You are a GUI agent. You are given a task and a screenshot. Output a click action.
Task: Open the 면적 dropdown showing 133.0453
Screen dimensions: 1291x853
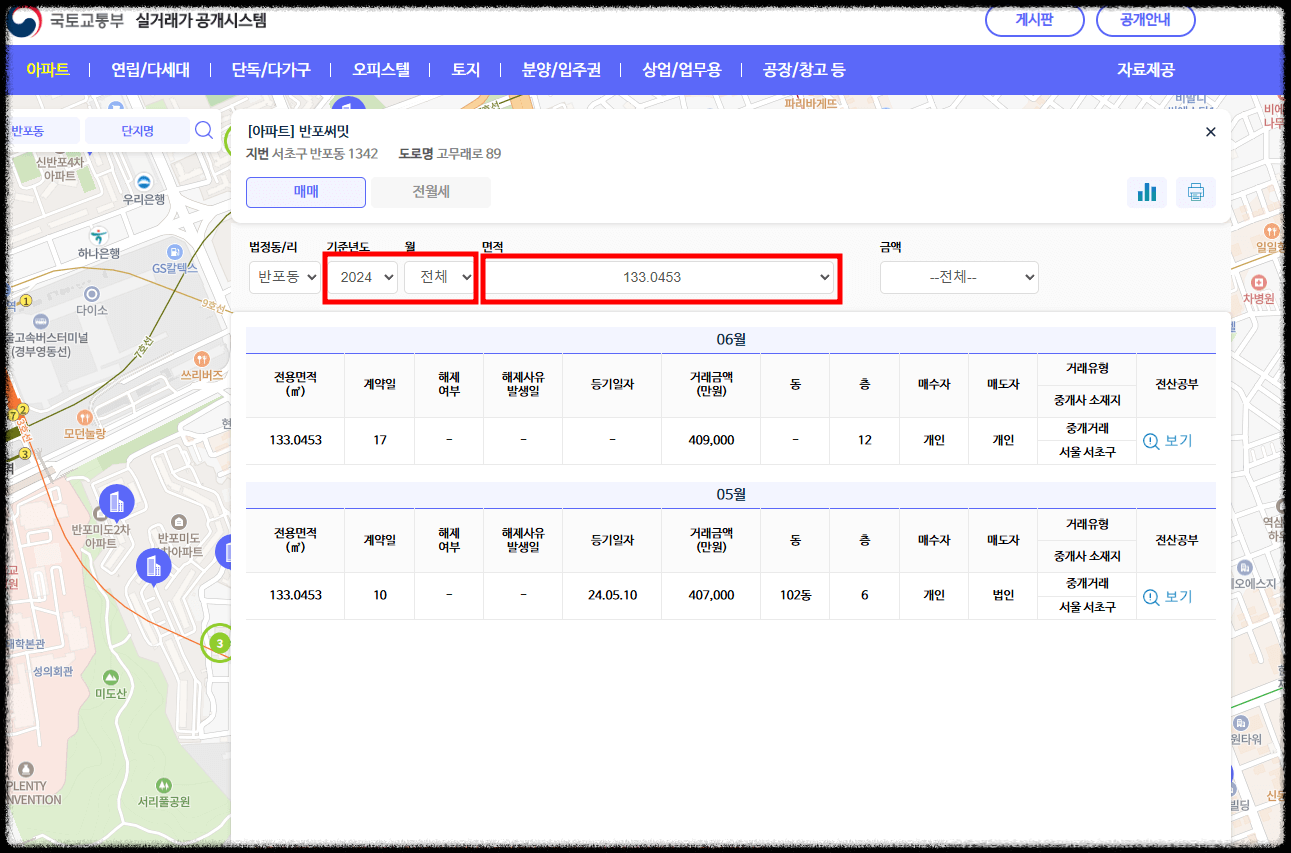pyautogui.click(x=660, y=277)
